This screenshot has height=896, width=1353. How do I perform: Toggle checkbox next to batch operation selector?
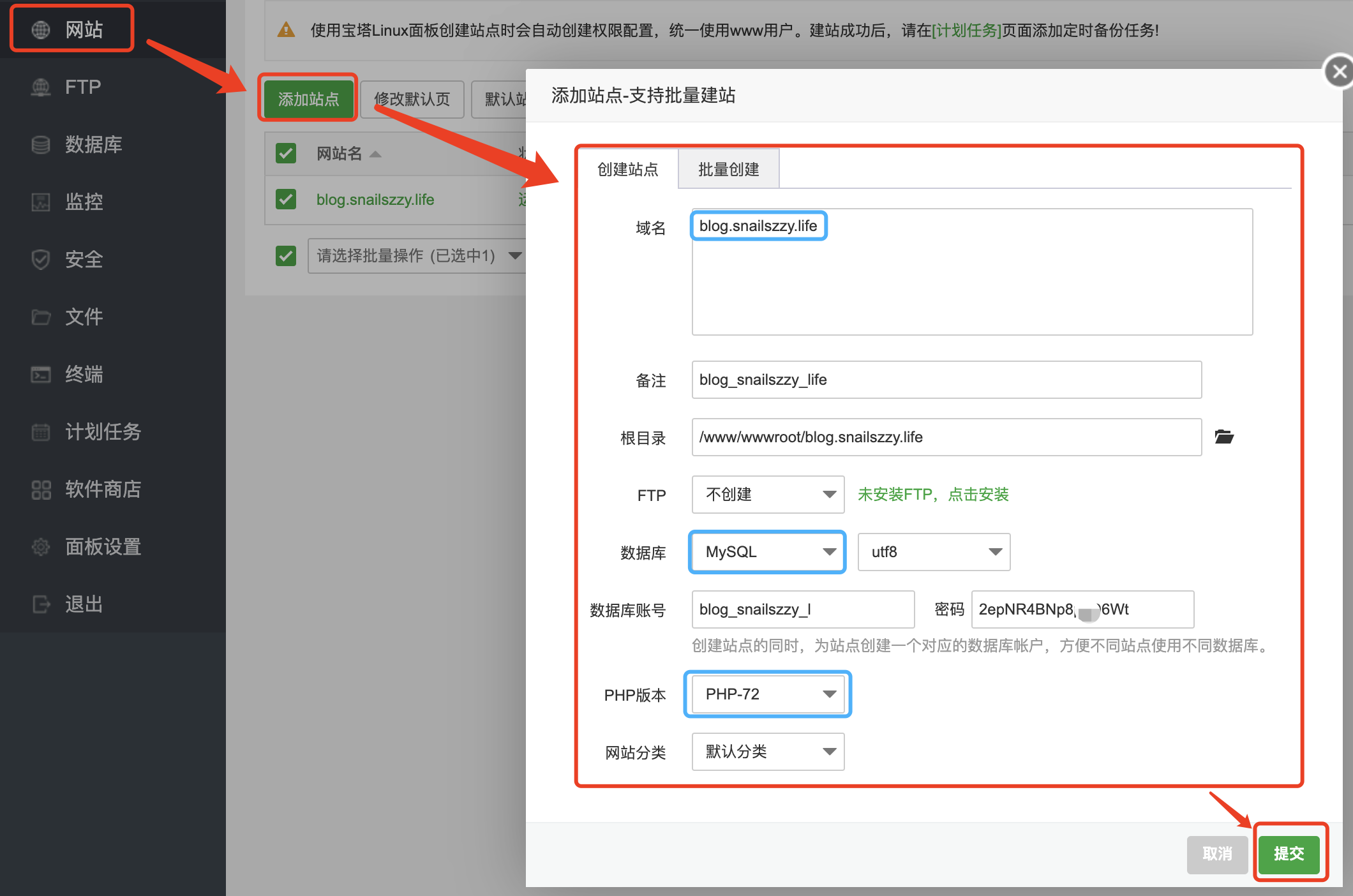click(286, 256)
